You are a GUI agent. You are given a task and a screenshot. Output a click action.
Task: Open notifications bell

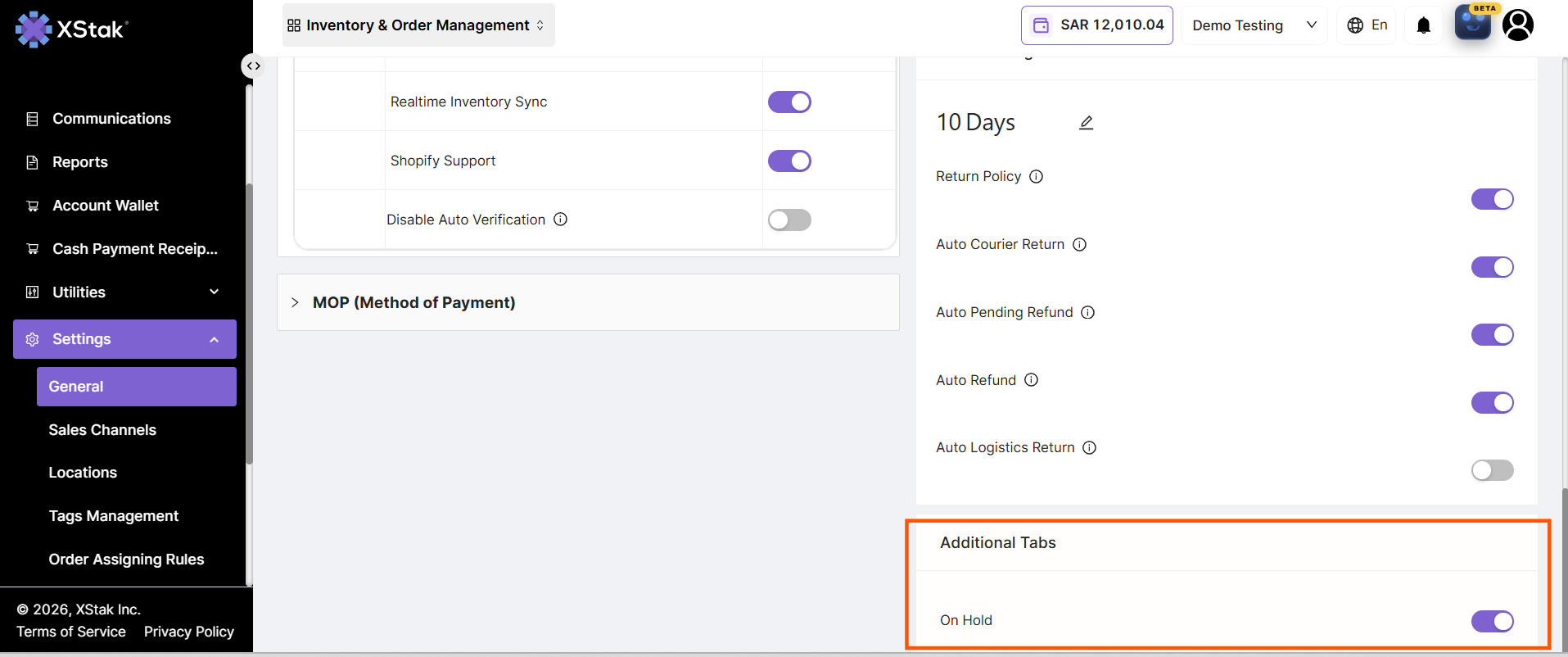pos(1424,25)
